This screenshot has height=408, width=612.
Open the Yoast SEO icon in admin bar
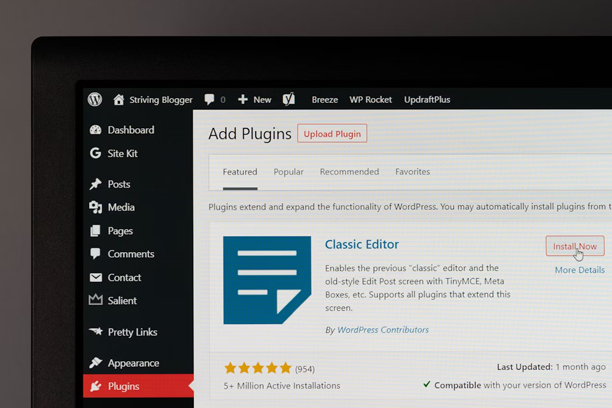pyautogui.click(x=289, y=99)
